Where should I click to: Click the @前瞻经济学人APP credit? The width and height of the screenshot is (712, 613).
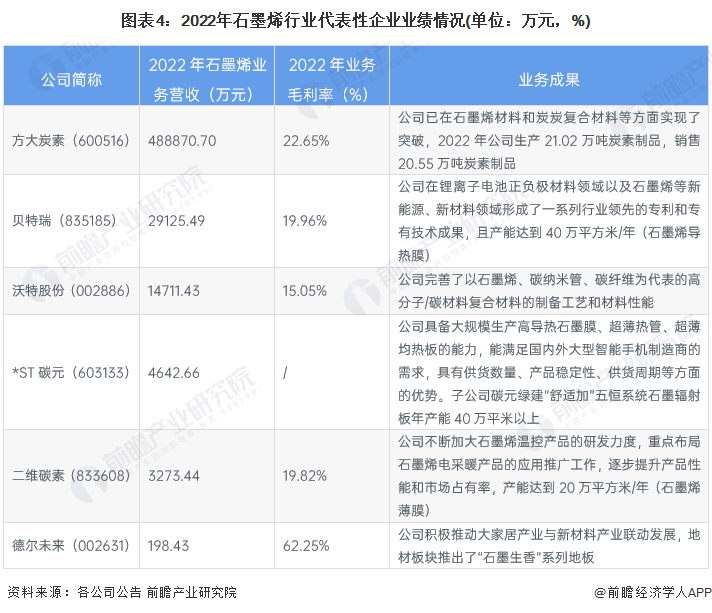653,593
